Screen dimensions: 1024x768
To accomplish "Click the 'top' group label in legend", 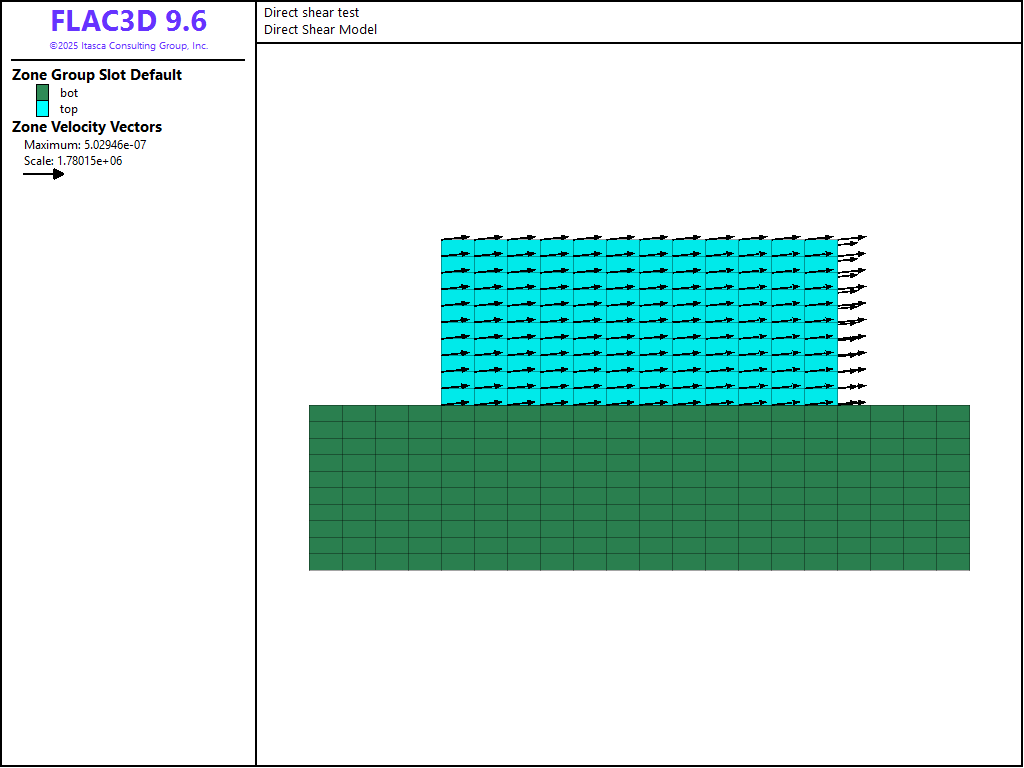I will (69, 109).
